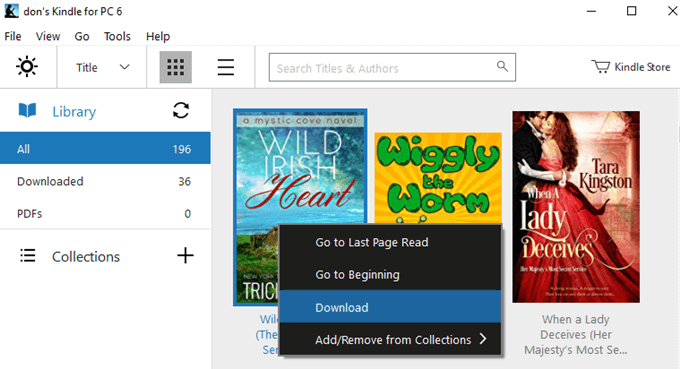Click the Library book icon
The image size is (680, 369).
pos(27,111)
